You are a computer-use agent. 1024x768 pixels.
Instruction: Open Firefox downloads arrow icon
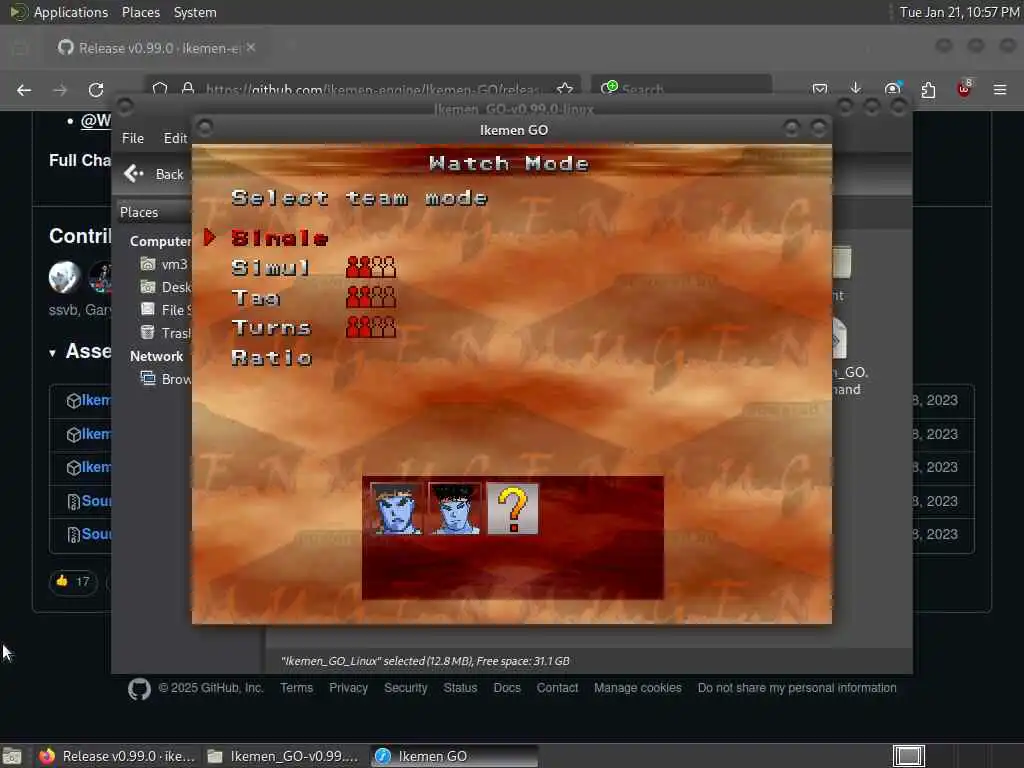(x=856, y=88)
